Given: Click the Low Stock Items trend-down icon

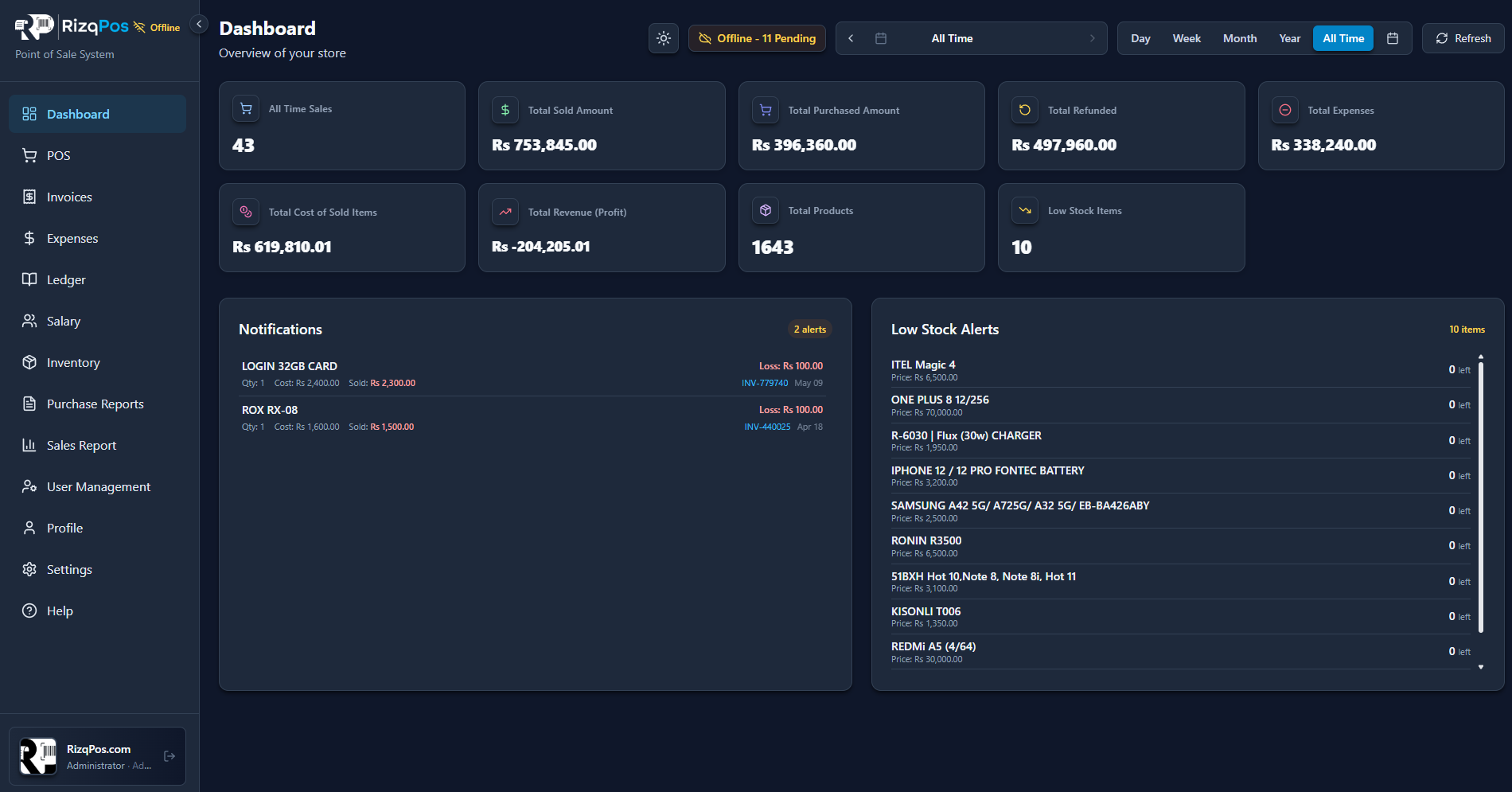Looking at the screenshot, I should click(1025, 210).
